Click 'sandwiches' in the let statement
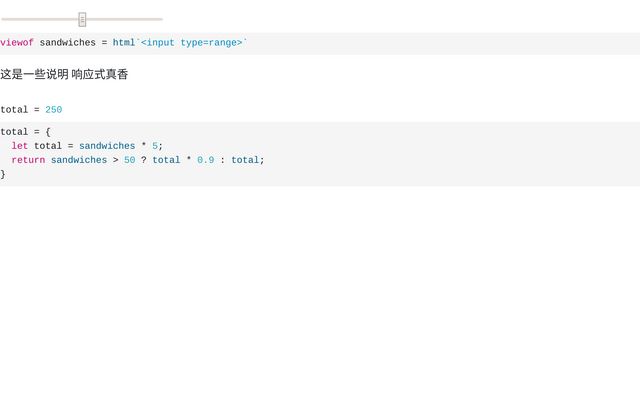The image size is (640, 400). pyautogui.click(x=107, y=146)
